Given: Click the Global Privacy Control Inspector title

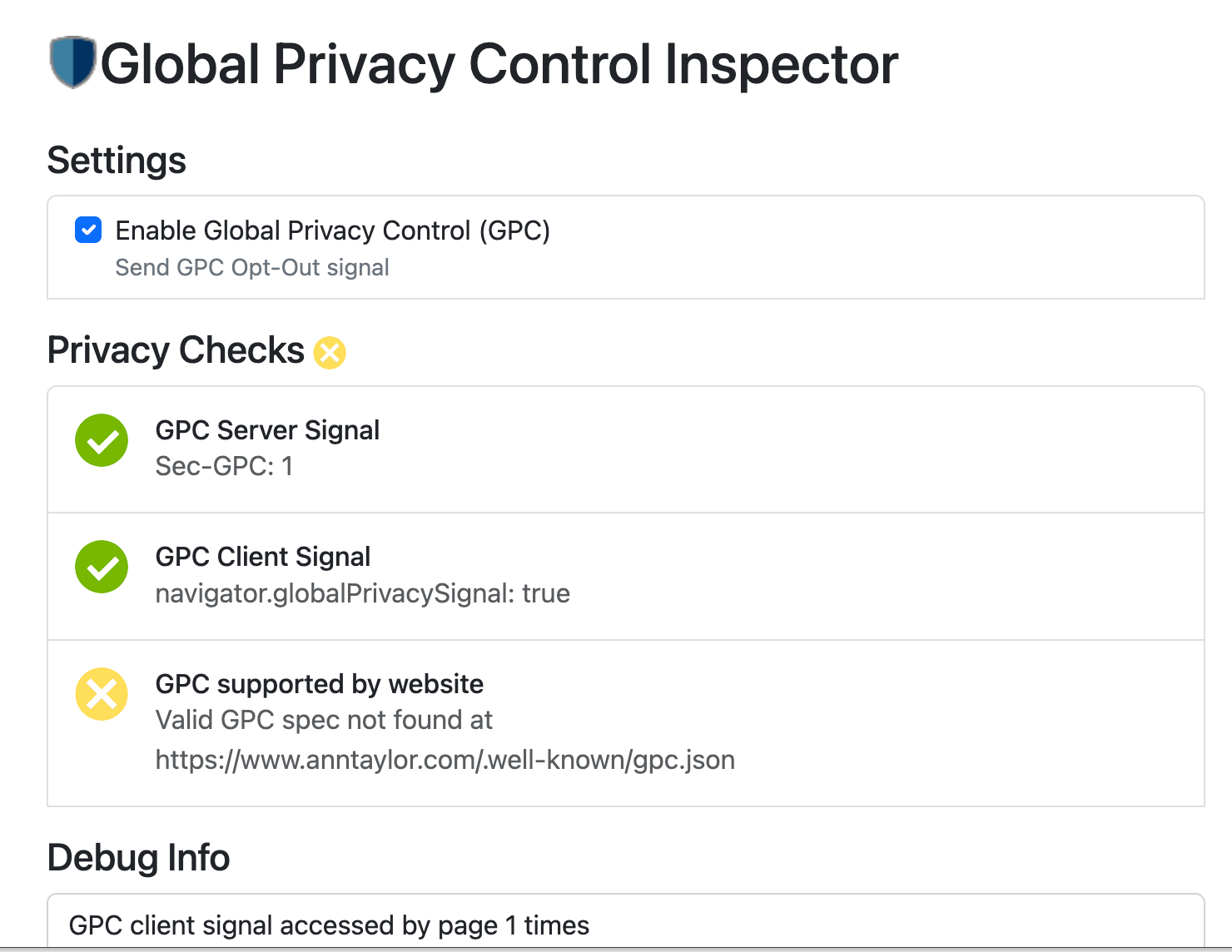Looking at the screenshot, I should 499,64.
